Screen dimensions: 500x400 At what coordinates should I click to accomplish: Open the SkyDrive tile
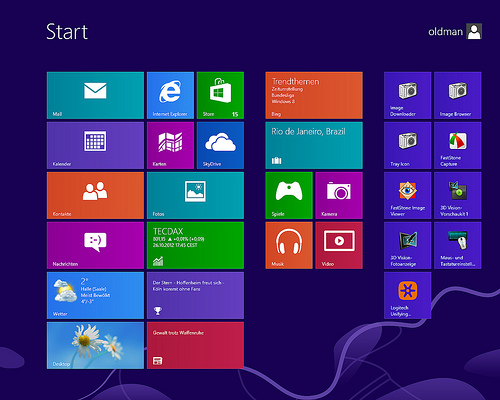tap(220, 145)
